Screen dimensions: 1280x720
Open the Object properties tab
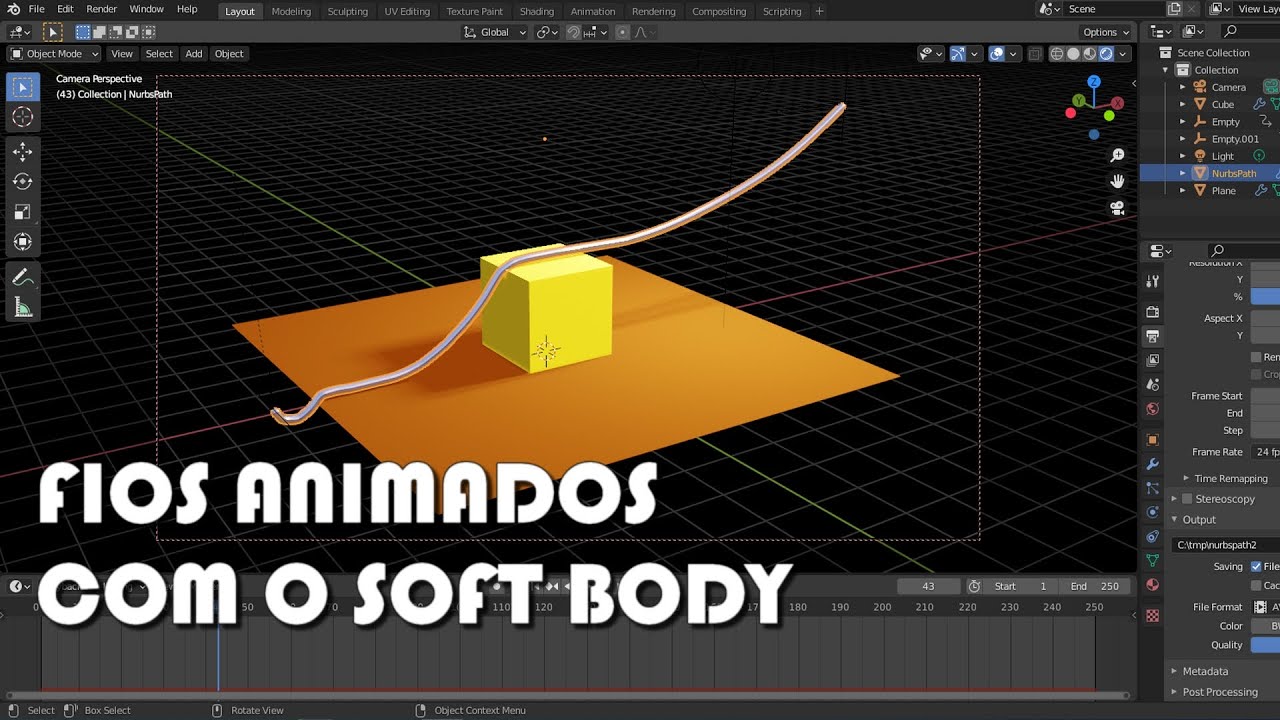[x=1153, y=440]
